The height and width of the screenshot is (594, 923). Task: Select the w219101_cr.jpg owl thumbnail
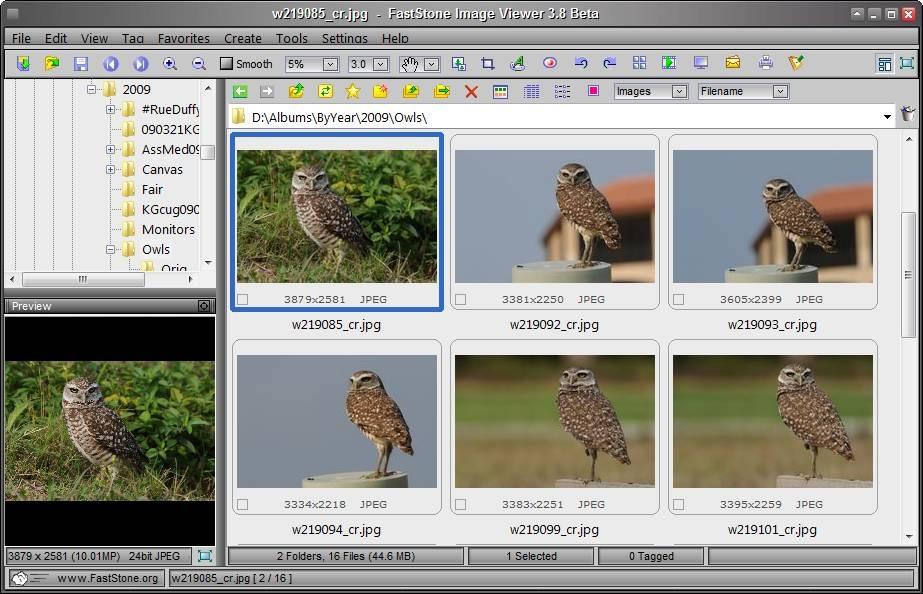point(771,421)
